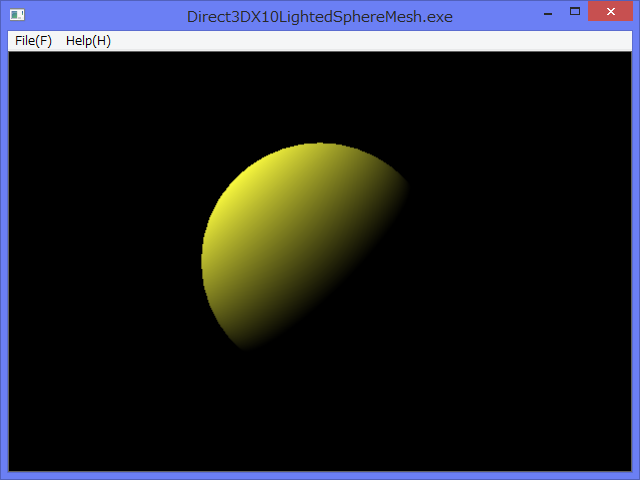Open the File(F) menu
This screenshot has width=640, height=480.
point(33,41)
